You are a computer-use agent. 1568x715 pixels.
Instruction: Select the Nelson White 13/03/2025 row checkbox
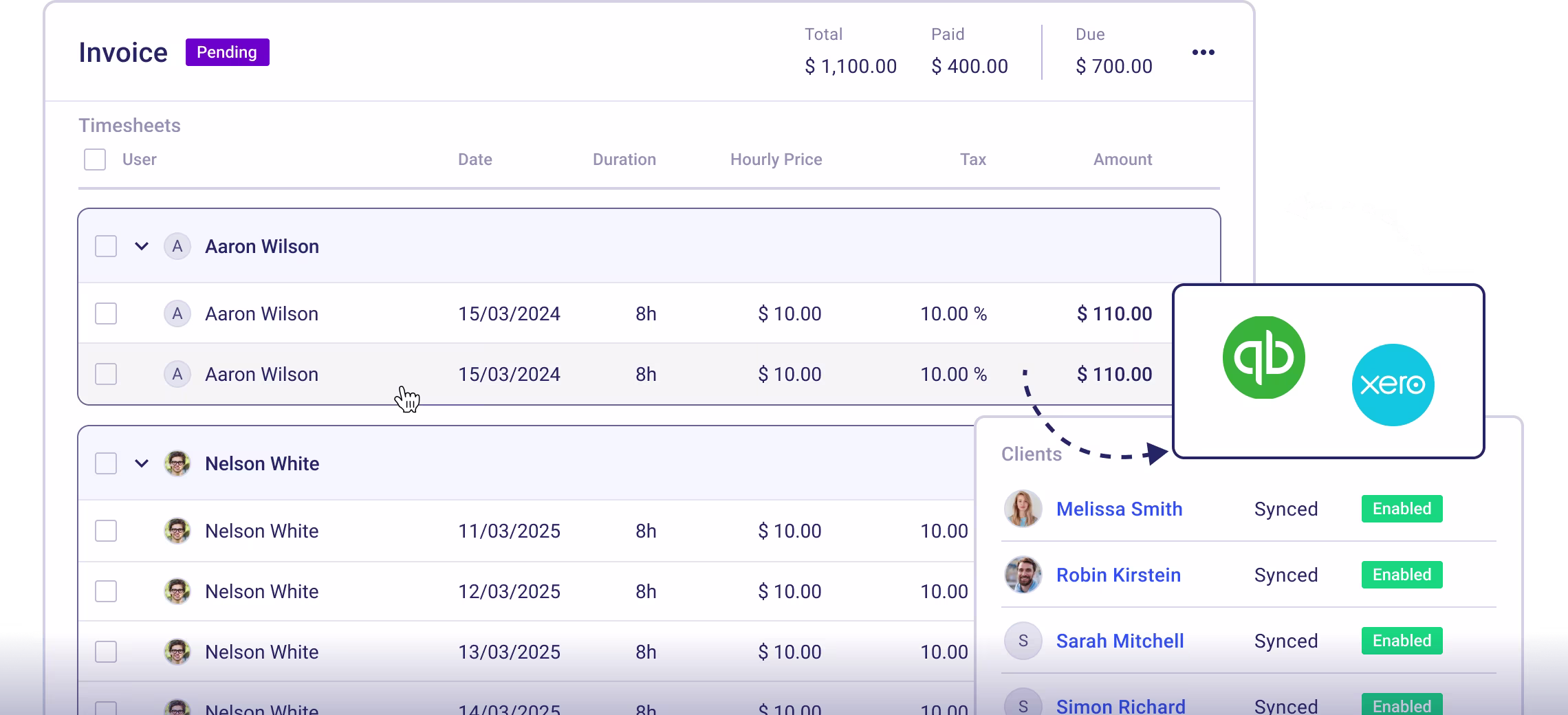tap(106, 652)
